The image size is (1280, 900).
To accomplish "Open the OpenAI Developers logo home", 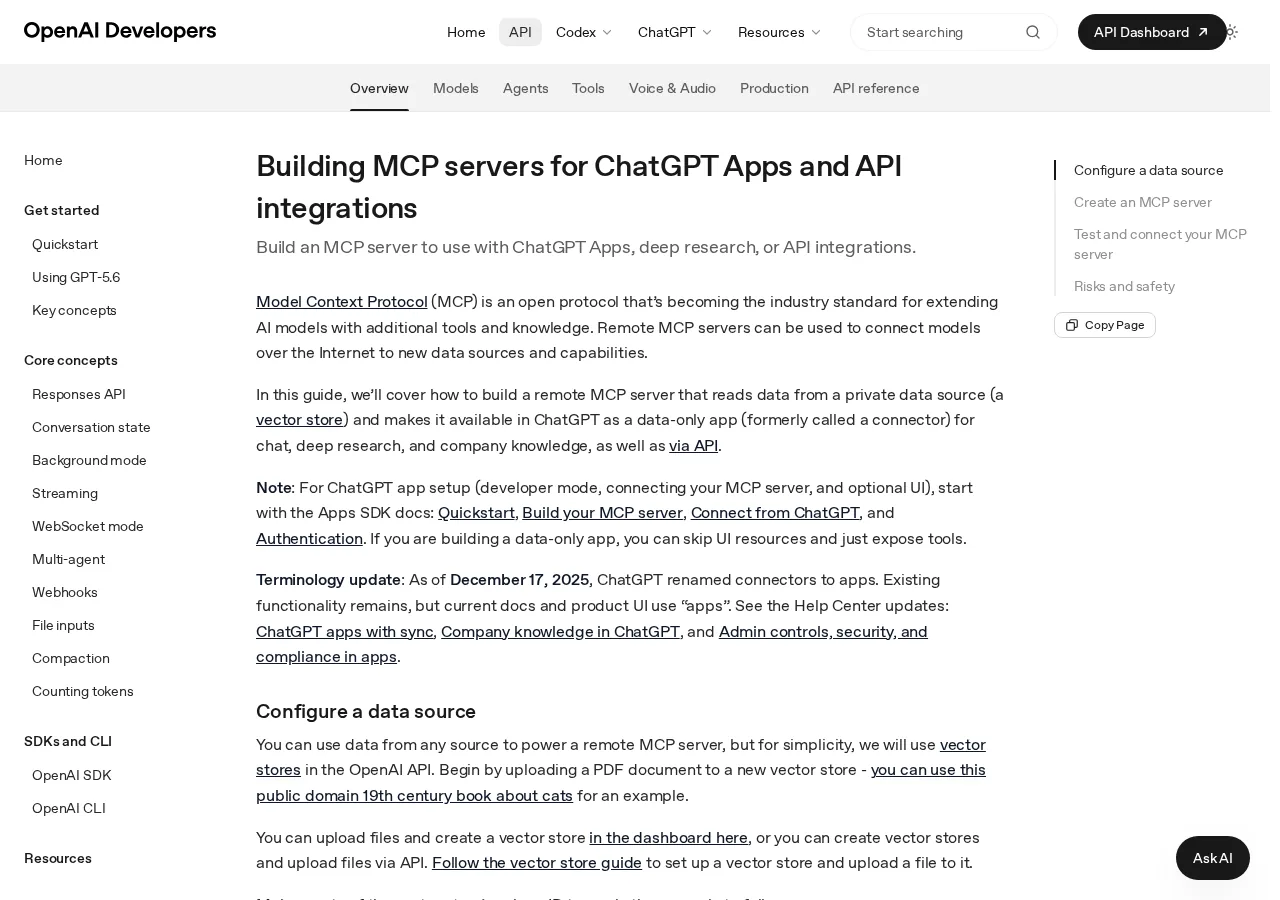I will tap(120, 31).
